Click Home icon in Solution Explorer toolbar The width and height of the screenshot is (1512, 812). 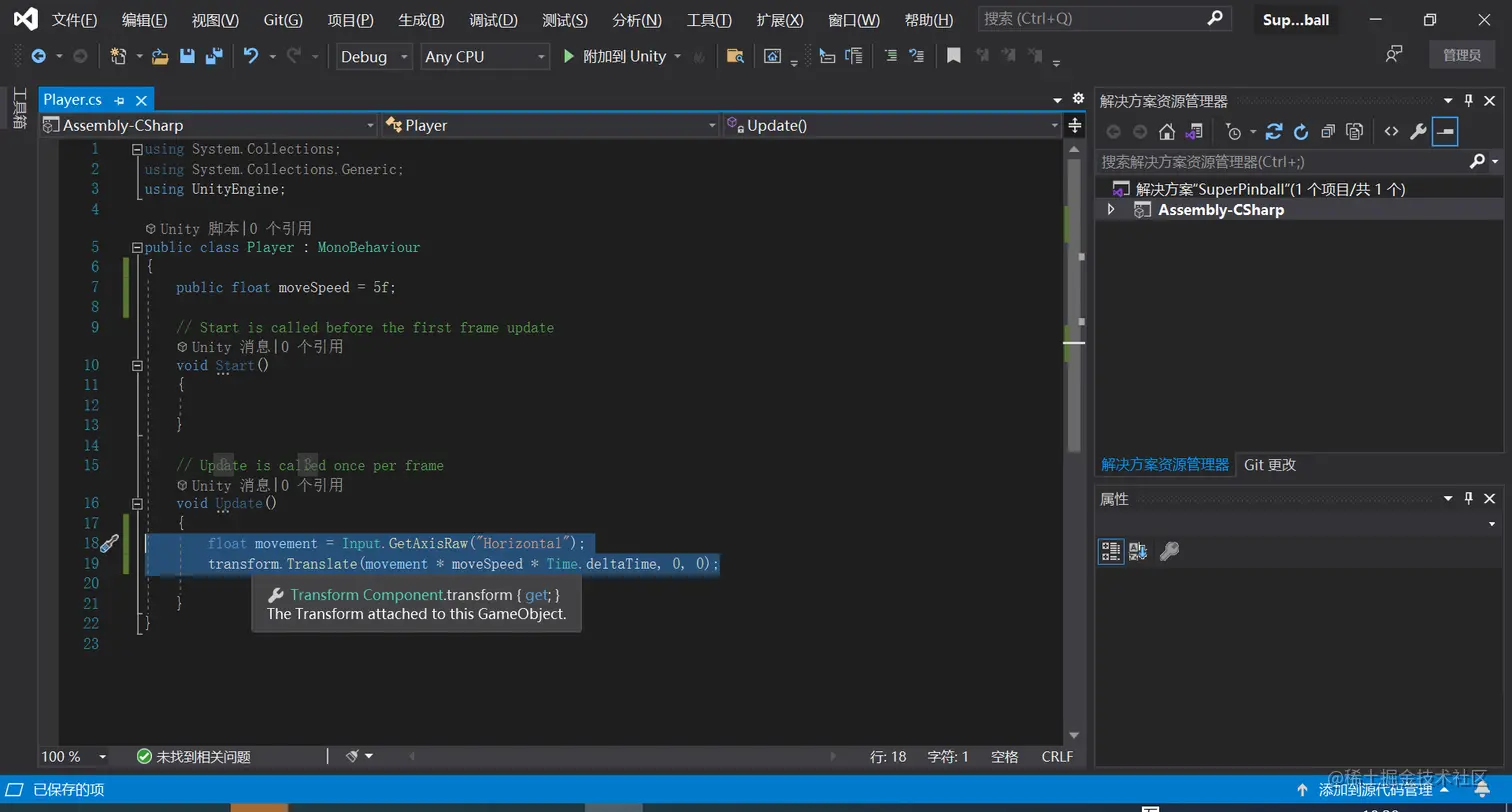(x=1166, y=132)
